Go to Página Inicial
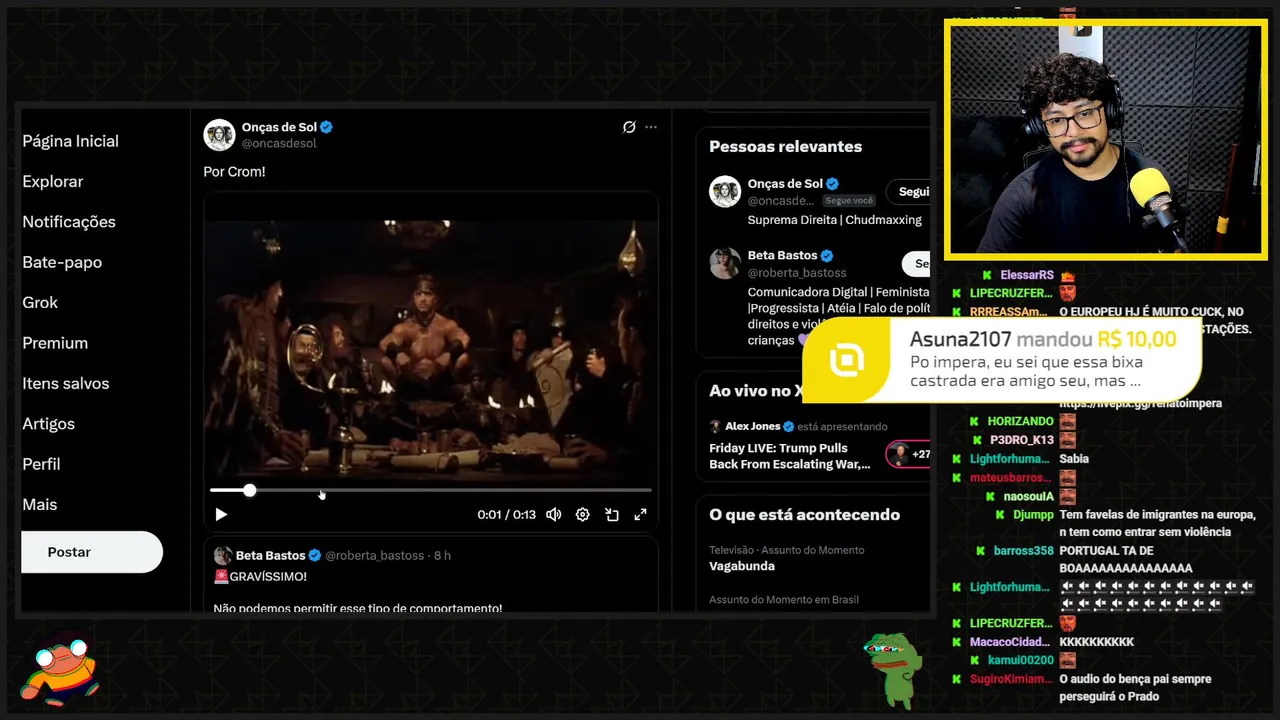Viewport: 1280px width, 720px height. (x=70, y=141)
